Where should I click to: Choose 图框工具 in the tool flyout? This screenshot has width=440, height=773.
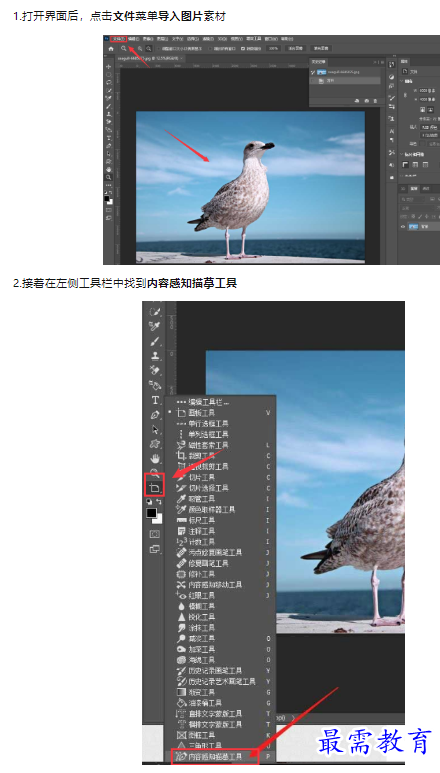tap(195, 735)
